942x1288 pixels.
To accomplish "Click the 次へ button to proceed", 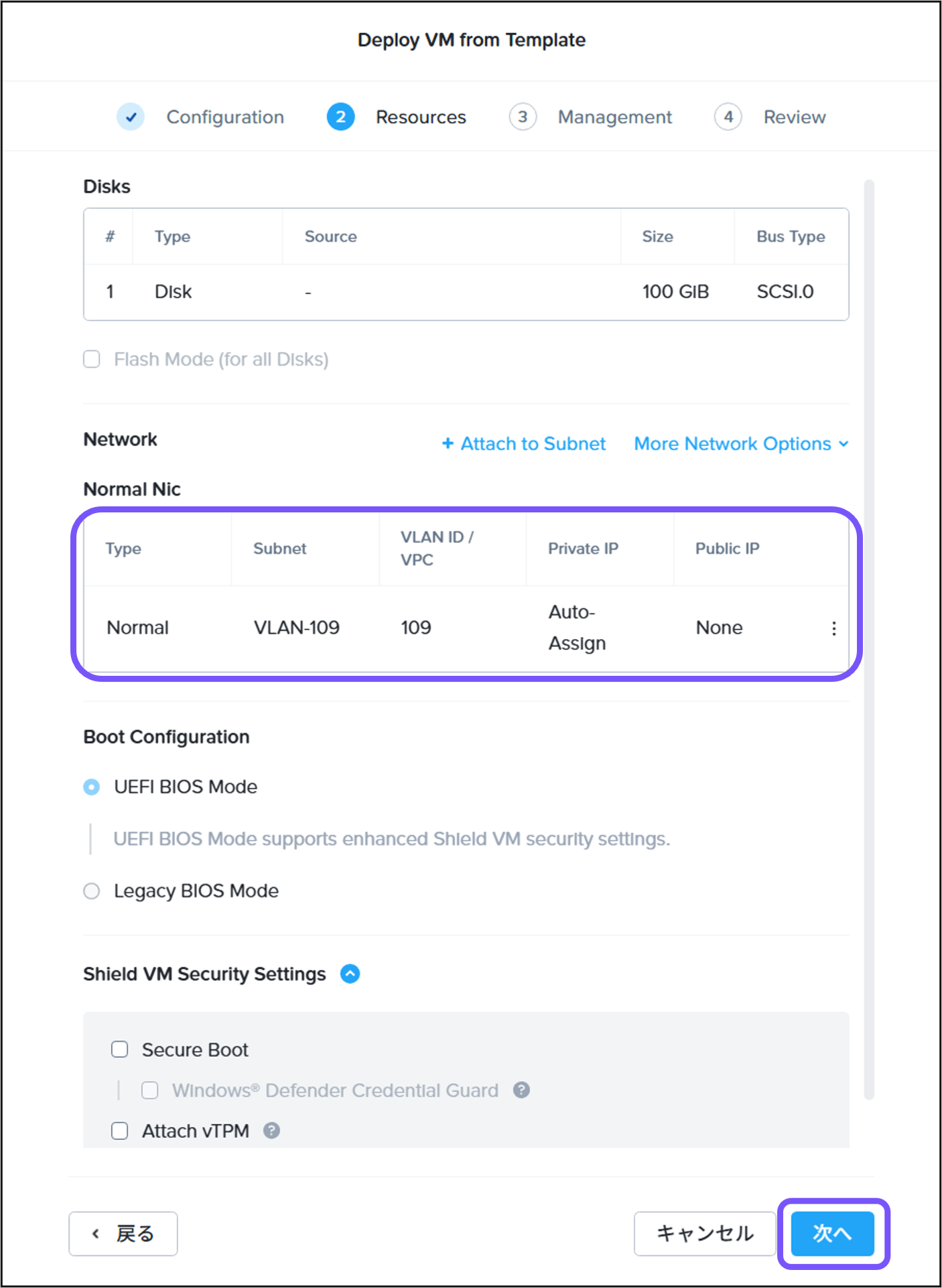I will tap(833, 1233).
